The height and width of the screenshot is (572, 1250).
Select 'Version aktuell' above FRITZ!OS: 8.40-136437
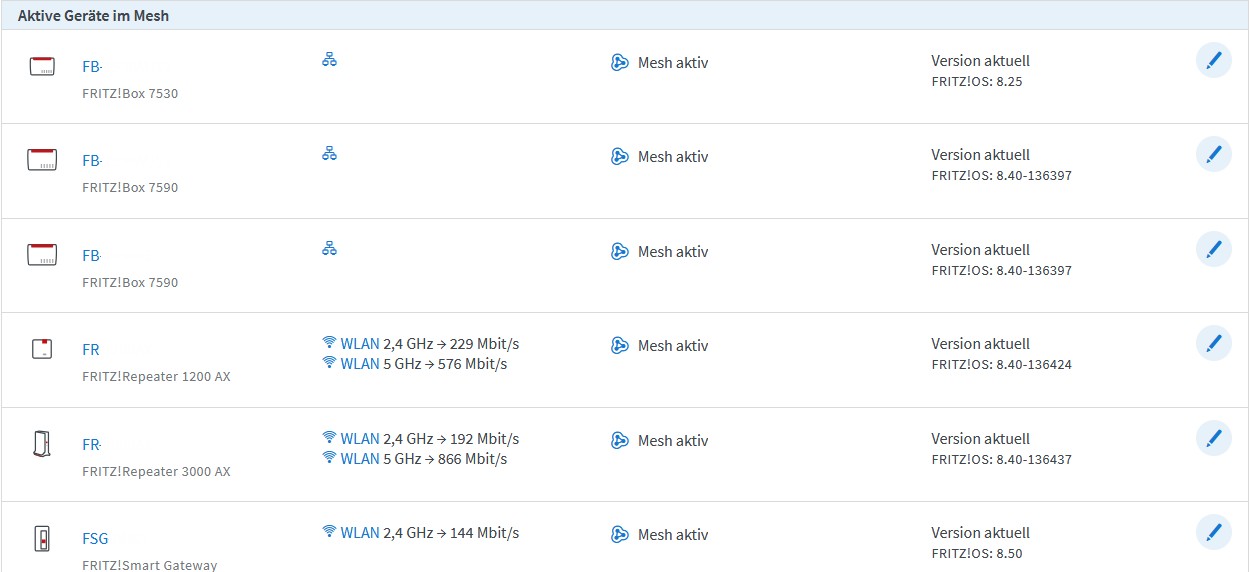980,439
